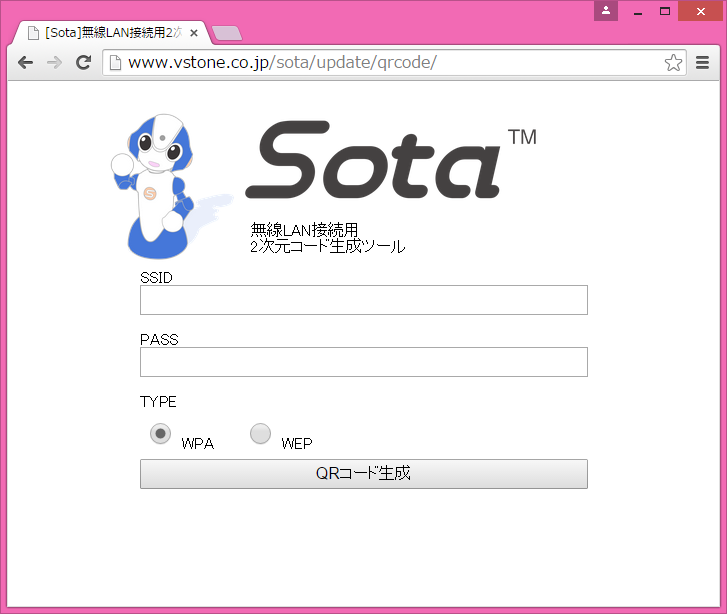Screen dimensions: 727x614
Task: Click the QRコード生成 button
Action: tap(364, 474)
